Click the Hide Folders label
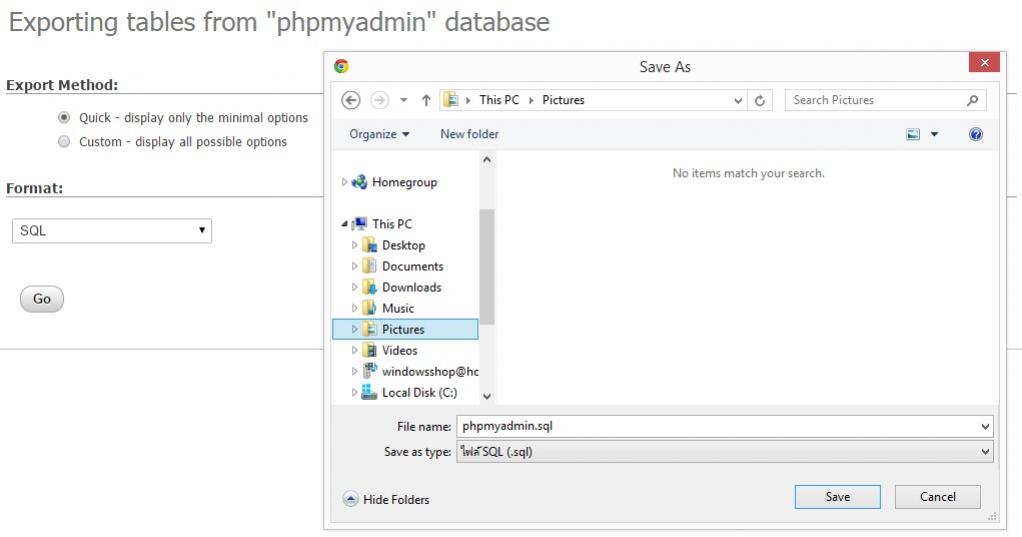 click(x=396, y=500)
